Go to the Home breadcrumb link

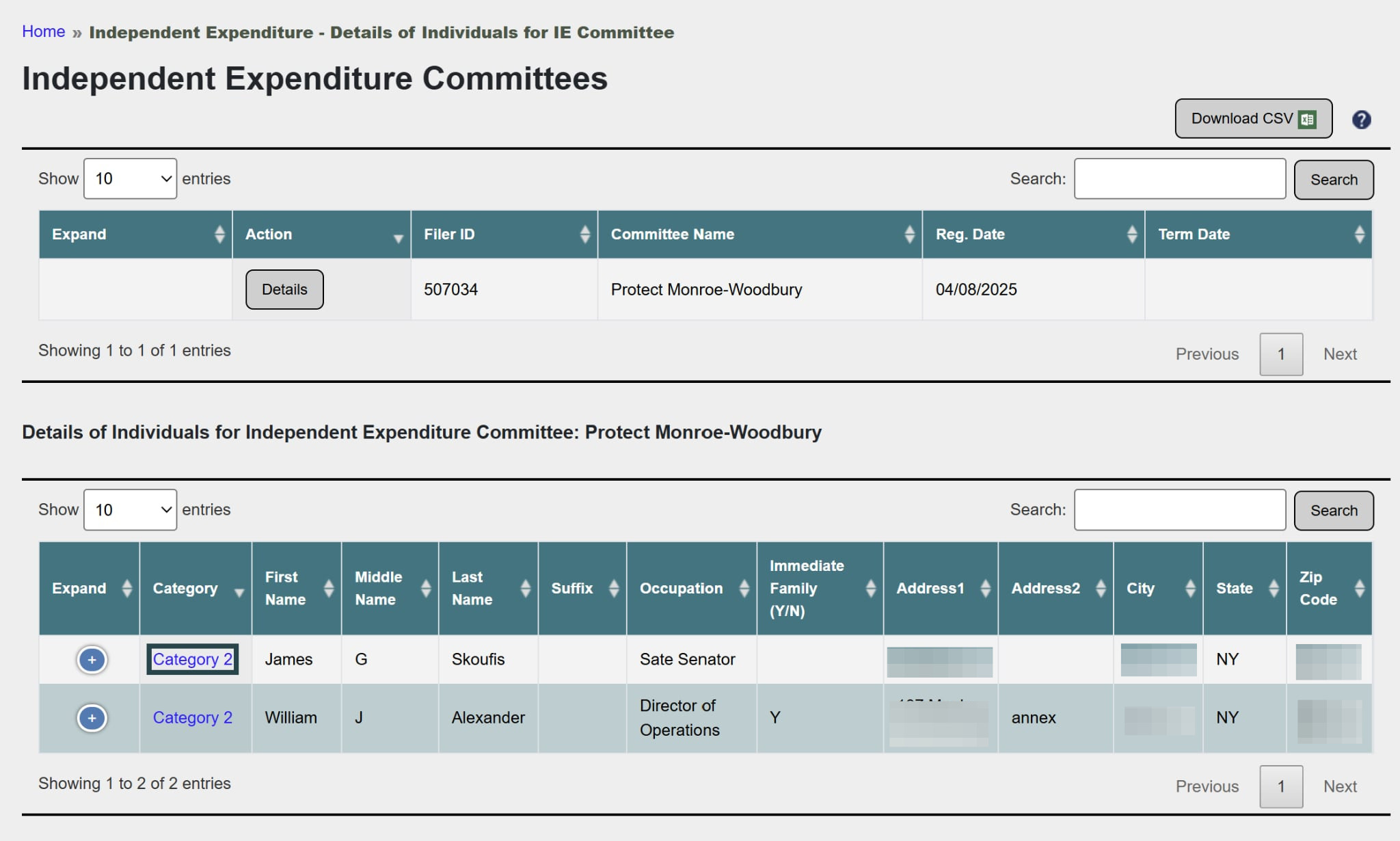(43, 31)
